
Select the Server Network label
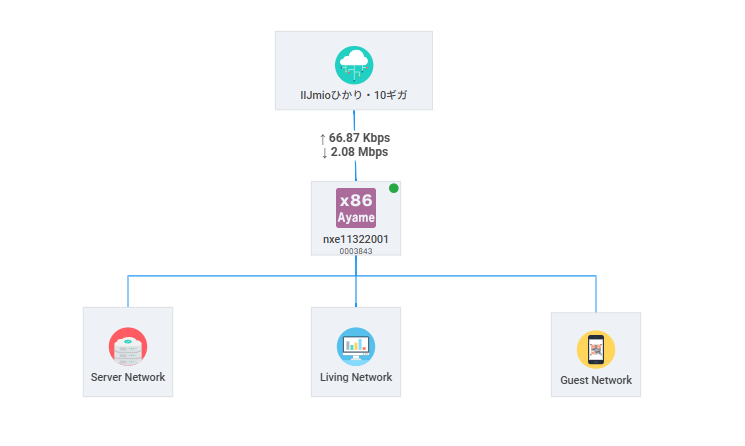click(127, 378)
